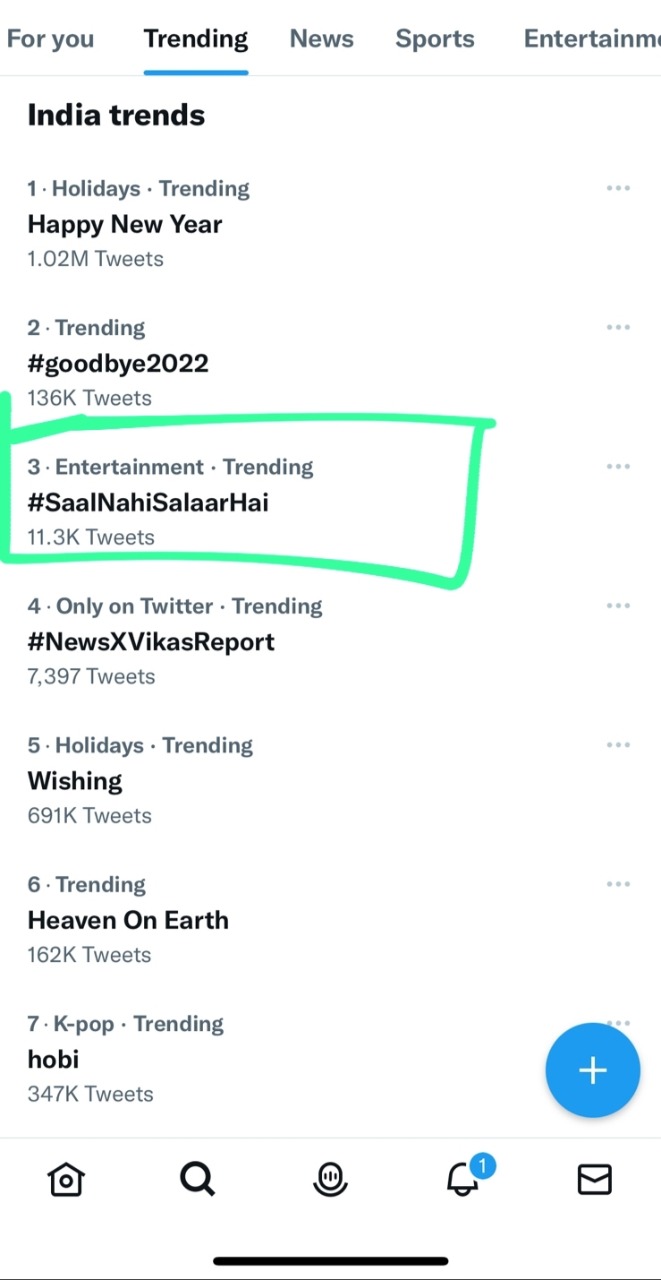Open more options for Wishing trend
This screenshot has width=661, height=1280.
pos(618,744)
